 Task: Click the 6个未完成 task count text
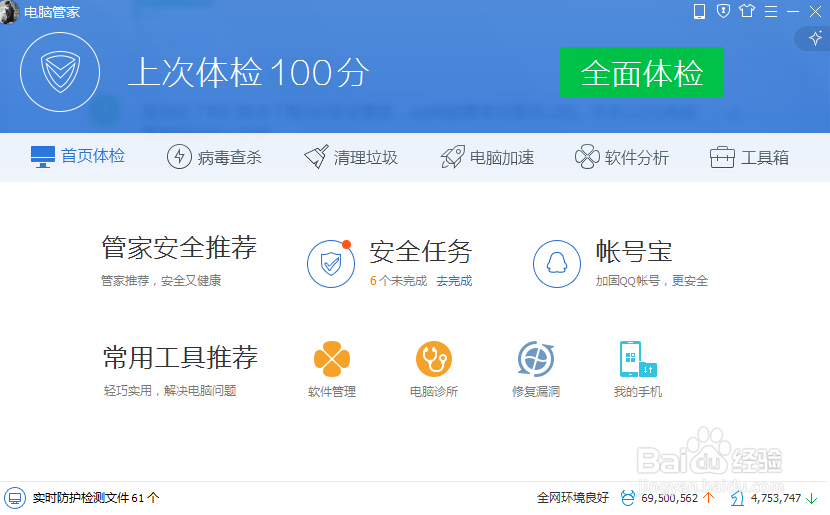pyautogui.click(x=398, y=281)
